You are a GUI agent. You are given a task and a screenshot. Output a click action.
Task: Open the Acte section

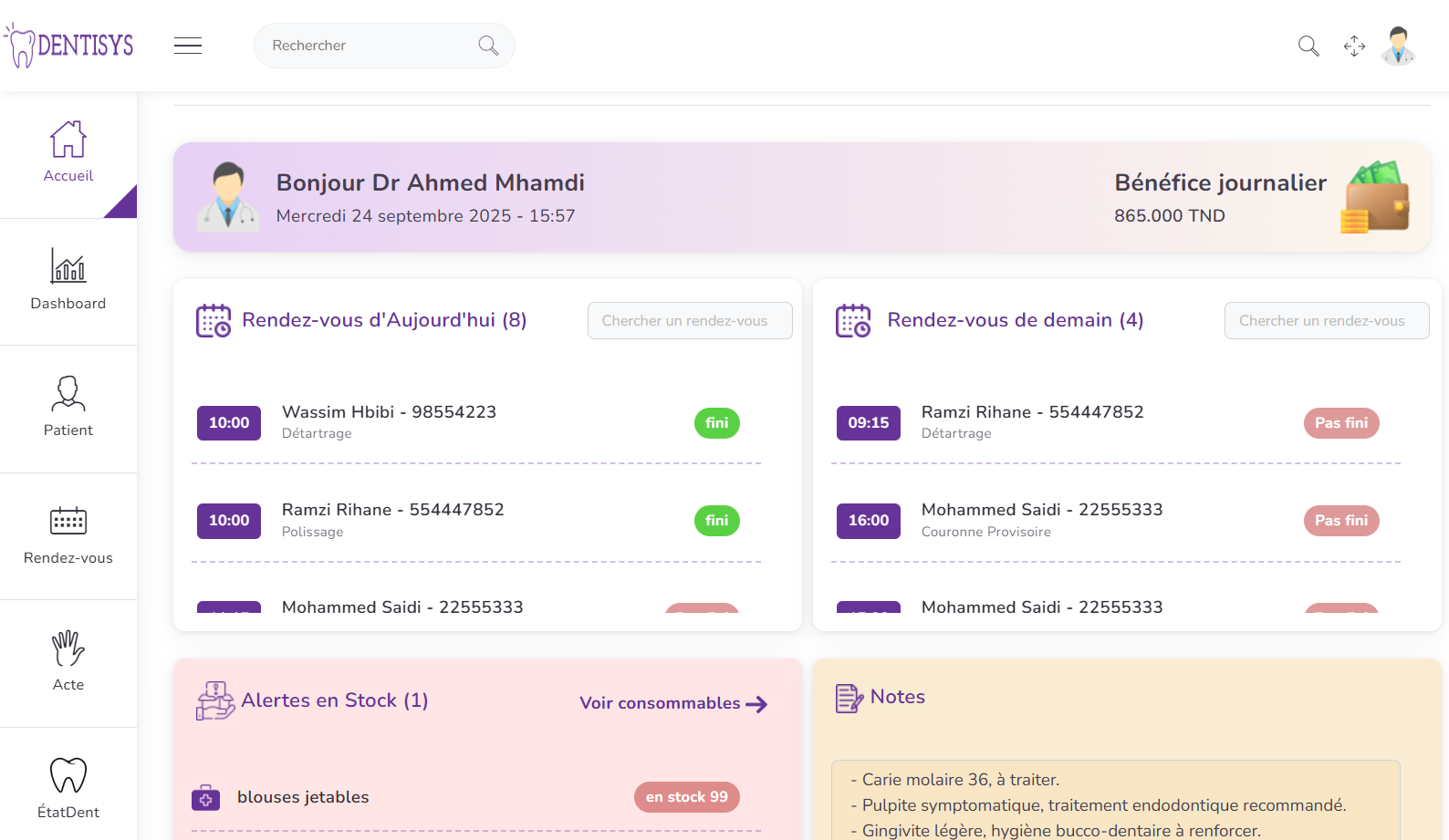68,662
